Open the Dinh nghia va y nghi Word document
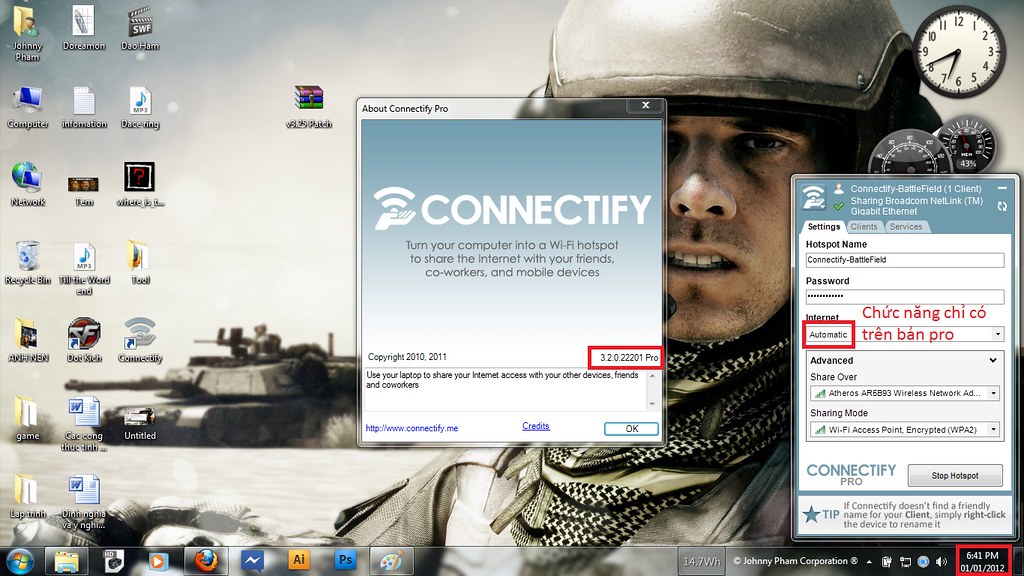 [x=84, y=502]
